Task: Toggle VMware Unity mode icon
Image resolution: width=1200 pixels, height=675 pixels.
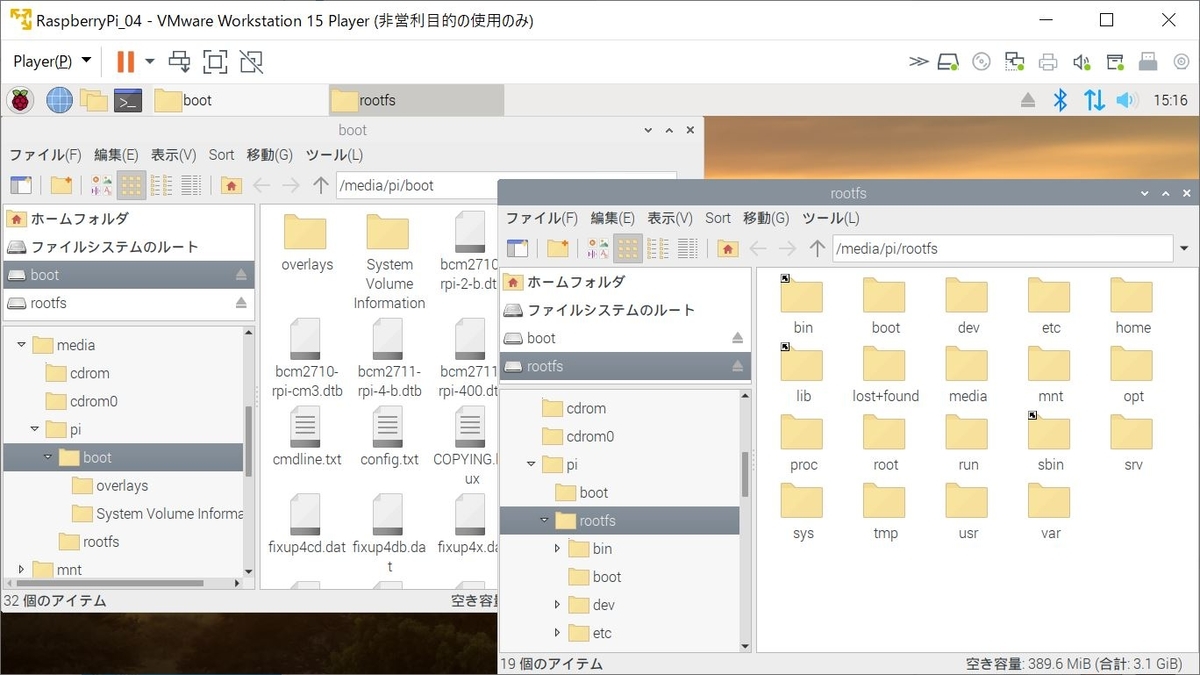Action: click(251, 62)
